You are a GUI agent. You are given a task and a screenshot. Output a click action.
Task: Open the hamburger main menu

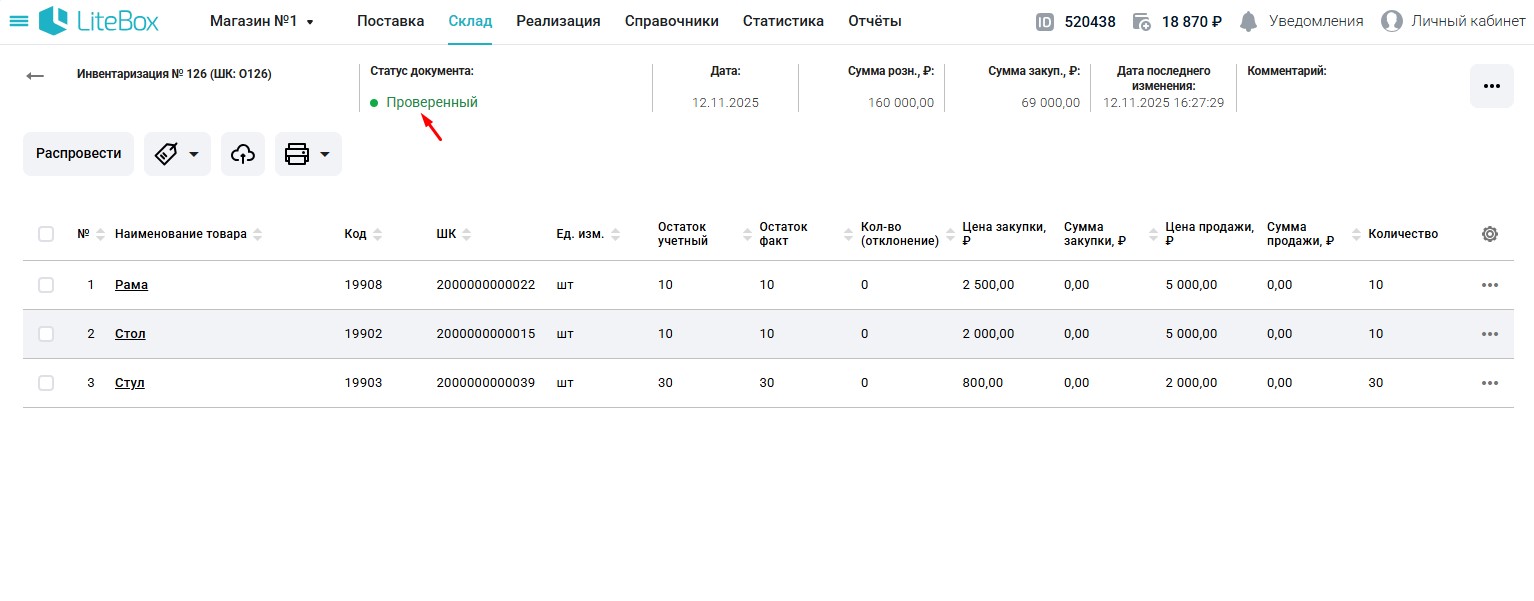18,21
